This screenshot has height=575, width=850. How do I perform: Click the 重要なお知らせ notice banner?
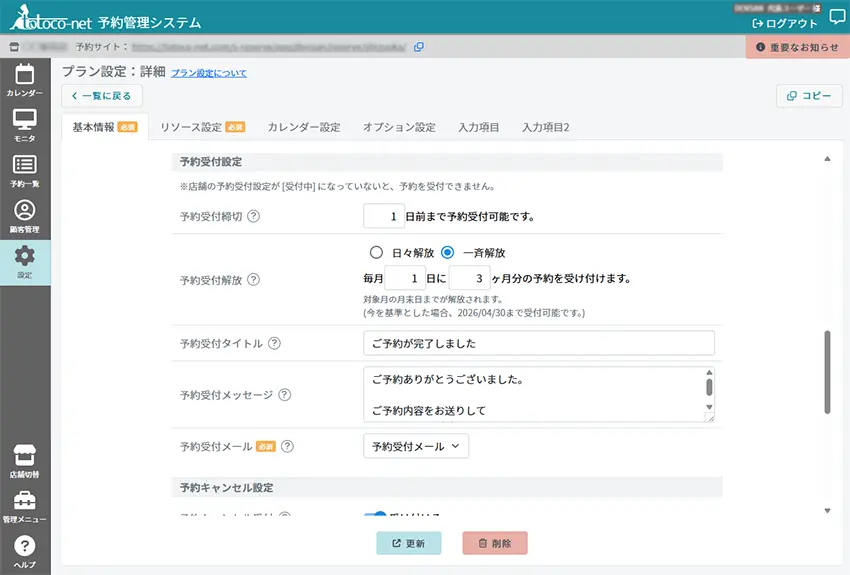[x=797, y=47]
